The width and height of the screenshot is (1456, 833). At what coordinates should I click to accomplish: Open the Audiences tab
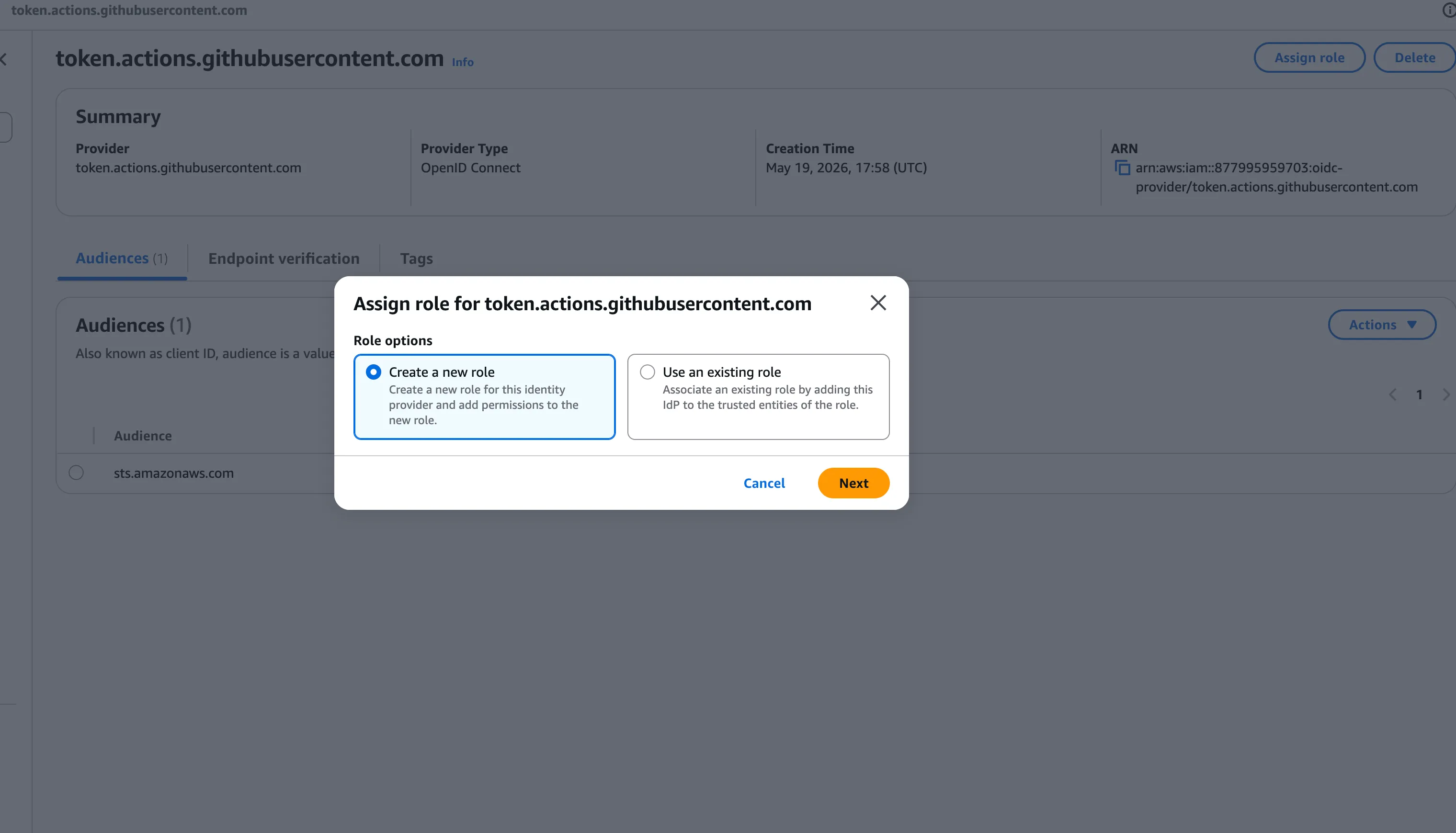[x=122, y=259]
